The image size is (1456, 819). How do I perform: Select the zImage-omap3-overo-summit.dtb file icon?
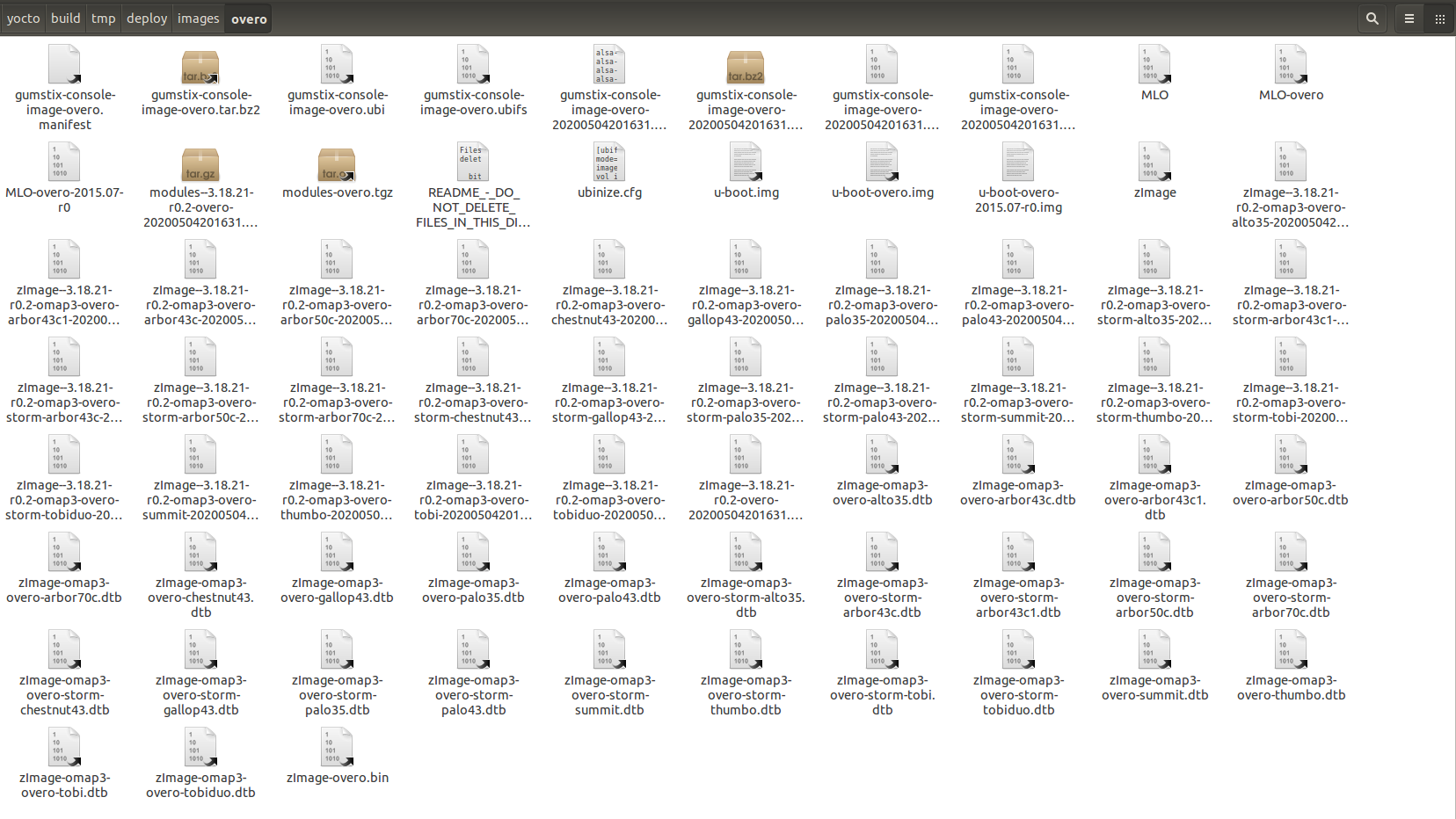(1154, 650)
